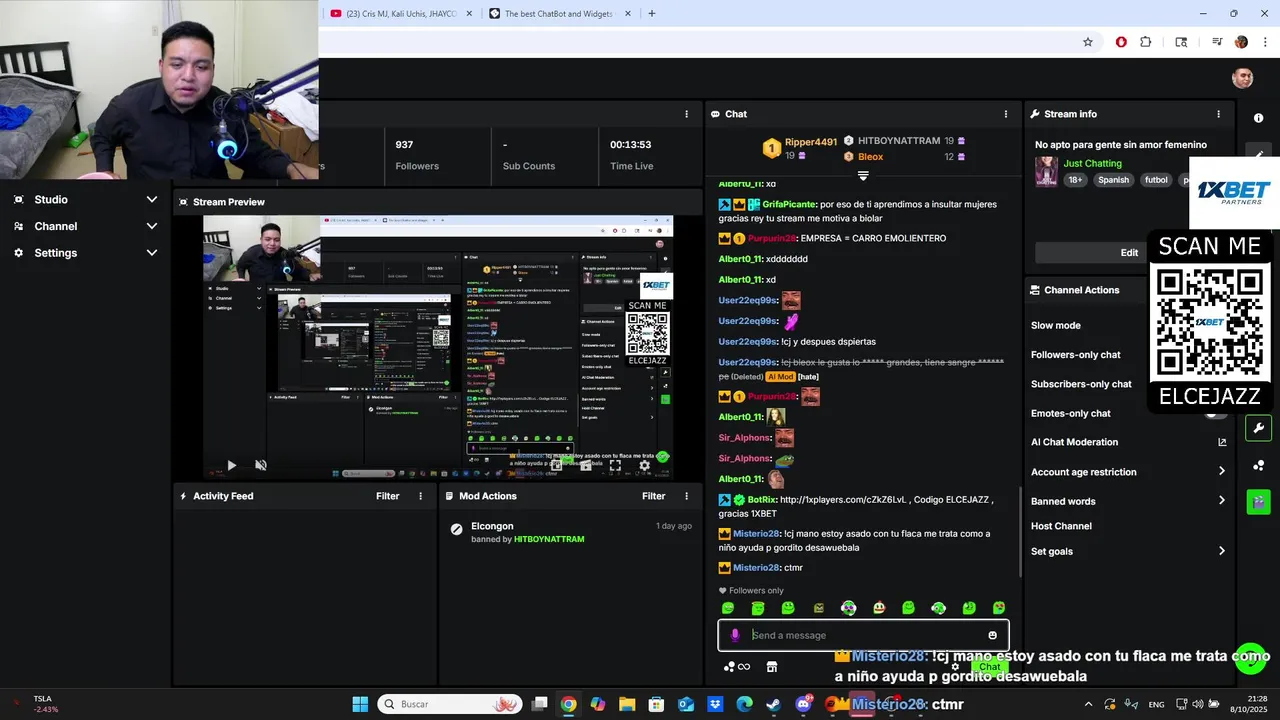Open a new browser tab
The width and height of the screenshot is (1280, 720).
652,13
